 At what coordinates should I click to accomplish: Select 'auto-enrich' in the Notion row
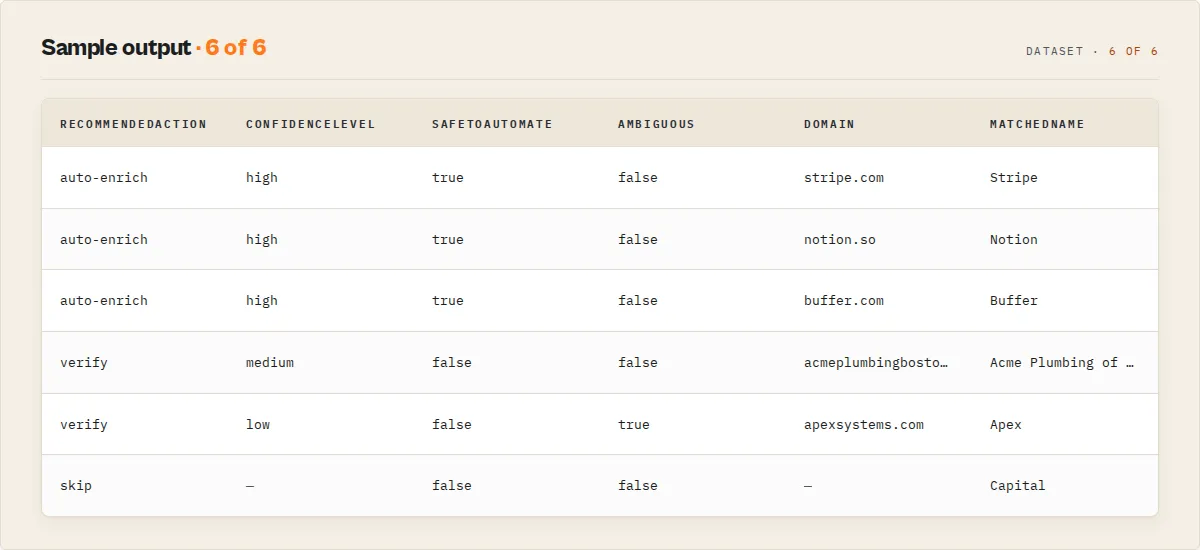coord(104,239)
